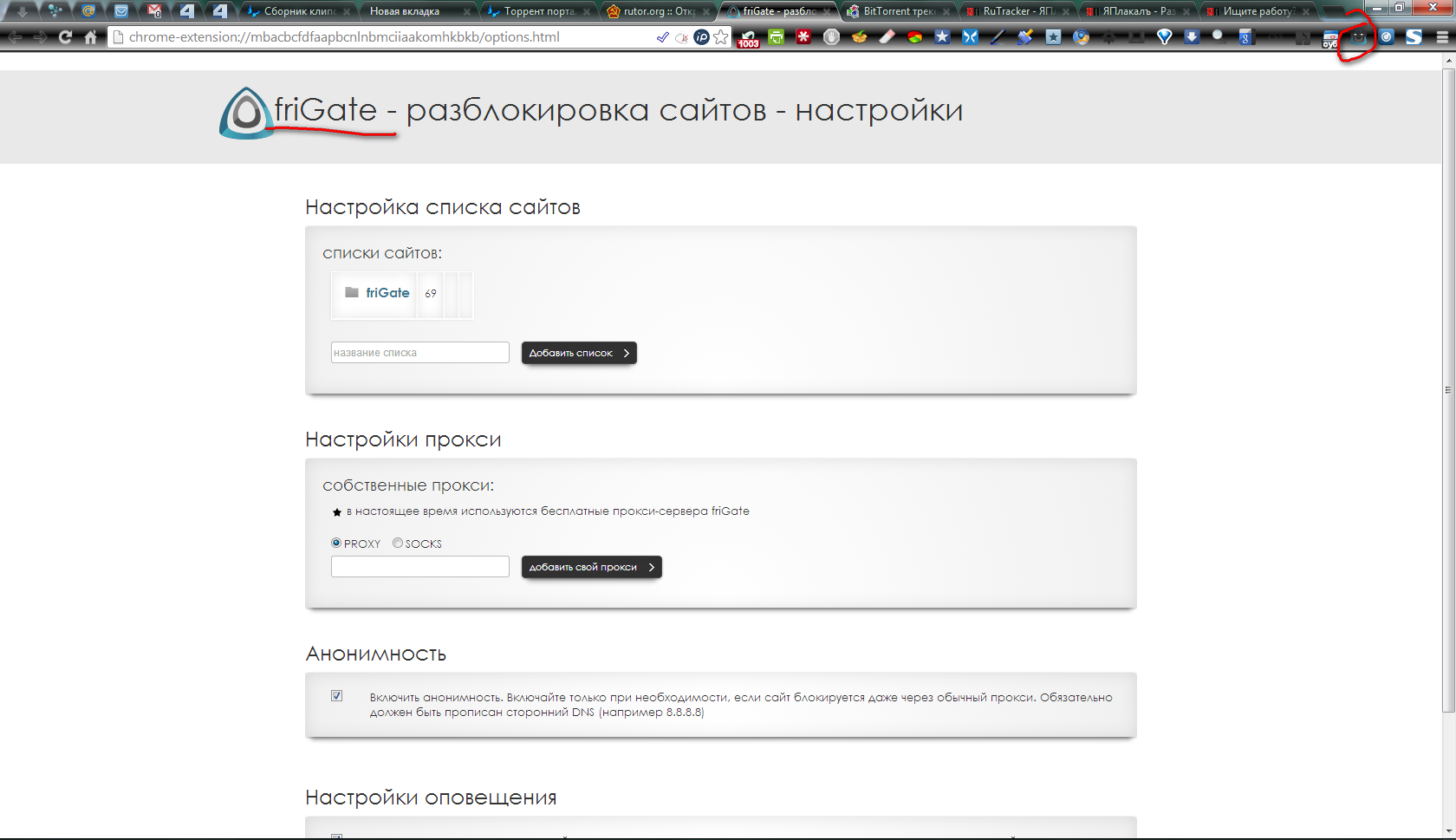Click the forward navigation arrow
This screenshot has width=1456, height=840.
[40, 37]
